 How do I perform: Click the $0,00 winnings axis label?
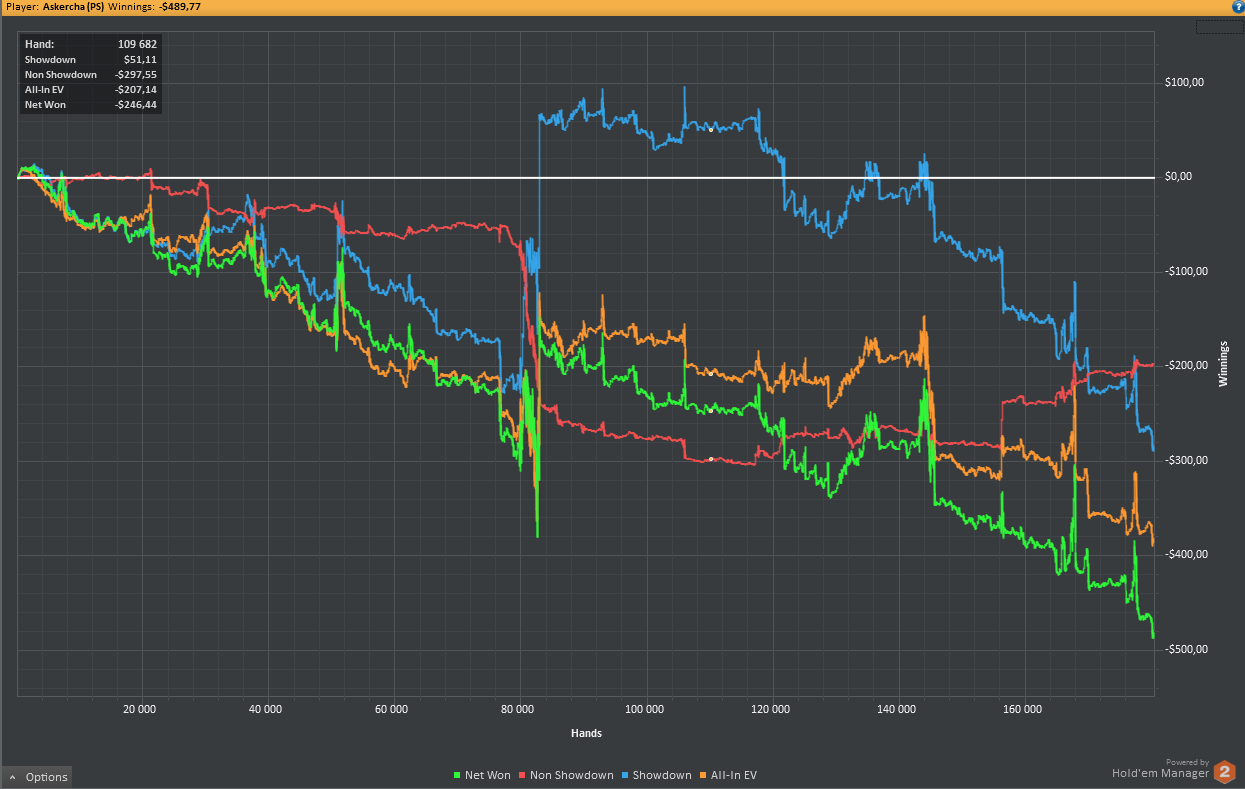[x=1179, y=177]
